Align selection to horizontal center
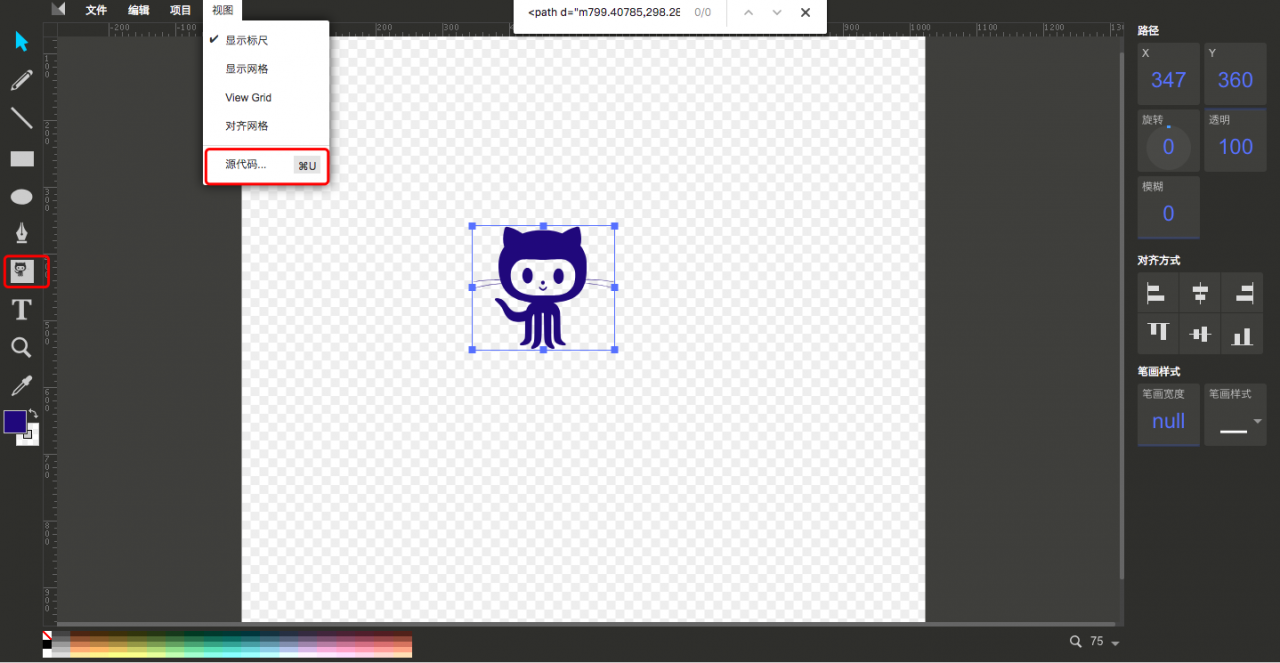Image resolution: width=1280 pixels, height=663 pixels. [x=1200, y=293]
